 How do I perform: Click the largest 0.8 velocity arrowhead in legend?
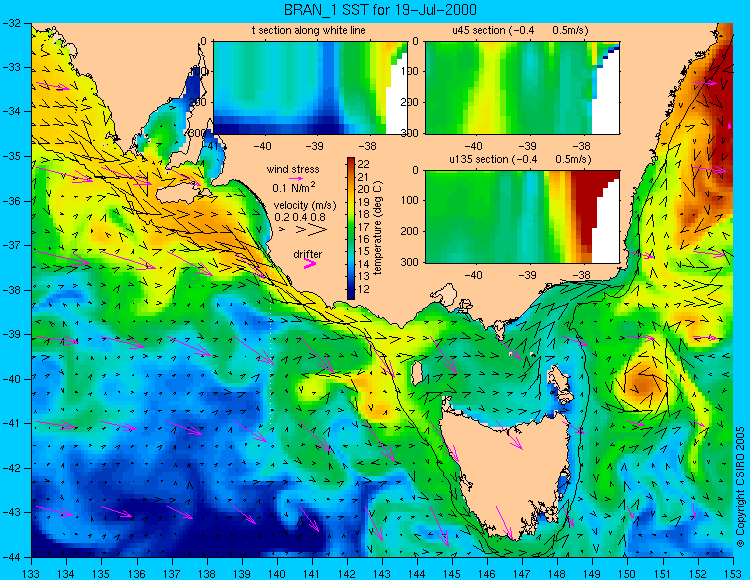(x=318, y=230)
